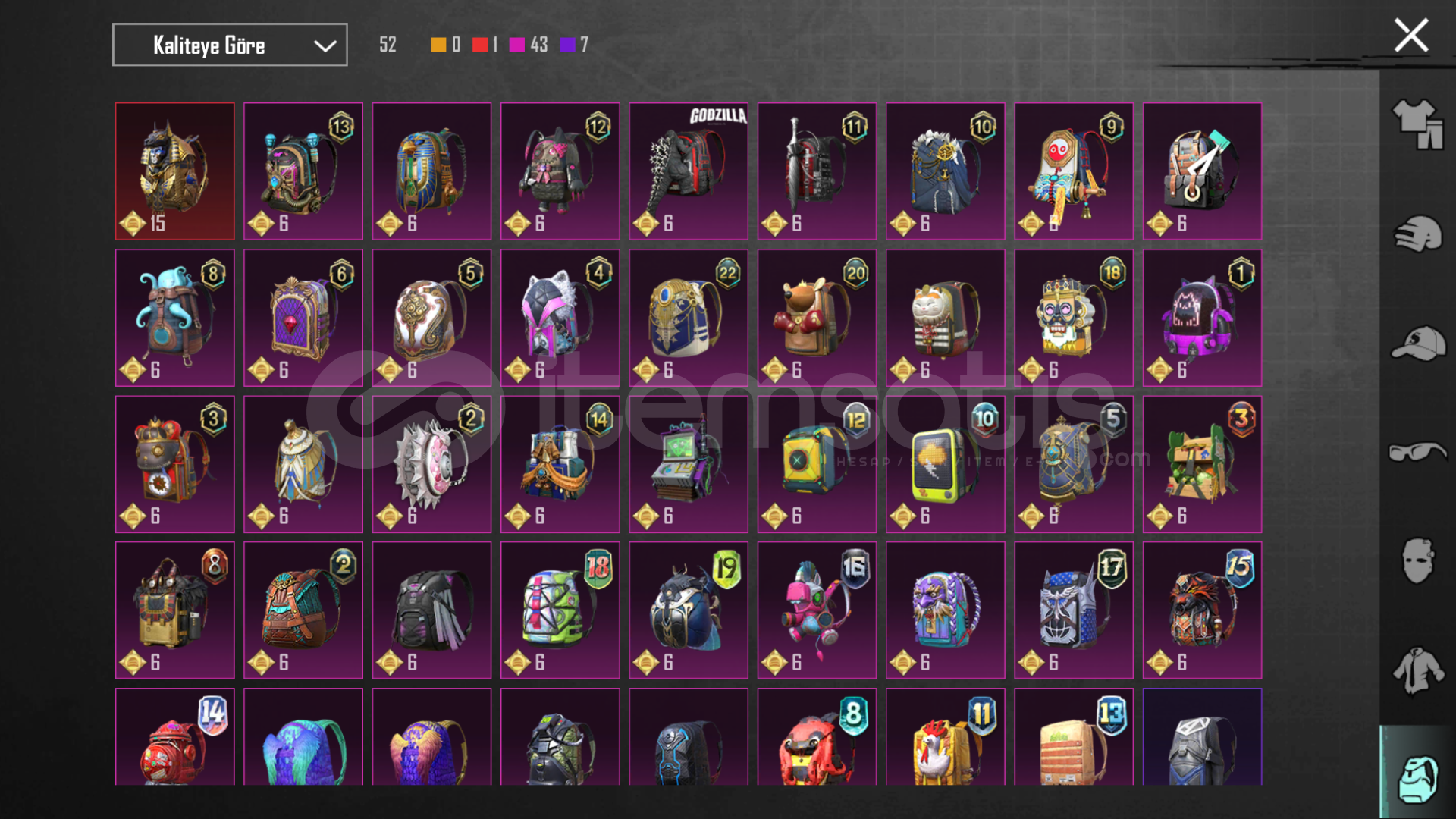Screen dimensions: 1456x819
Task: Select the face mask category icon
Action: coord(1417,561)
